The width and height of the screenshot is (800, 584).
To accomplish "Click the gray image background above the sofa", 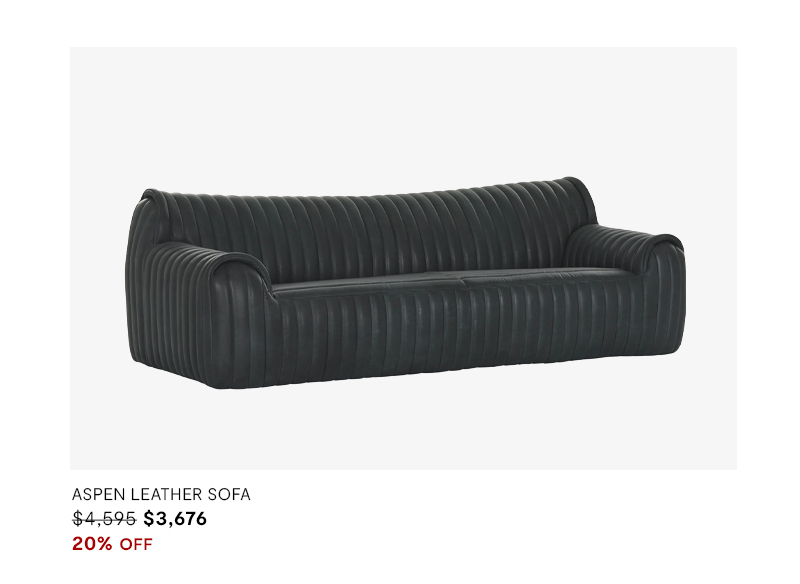I will (403, 110).
